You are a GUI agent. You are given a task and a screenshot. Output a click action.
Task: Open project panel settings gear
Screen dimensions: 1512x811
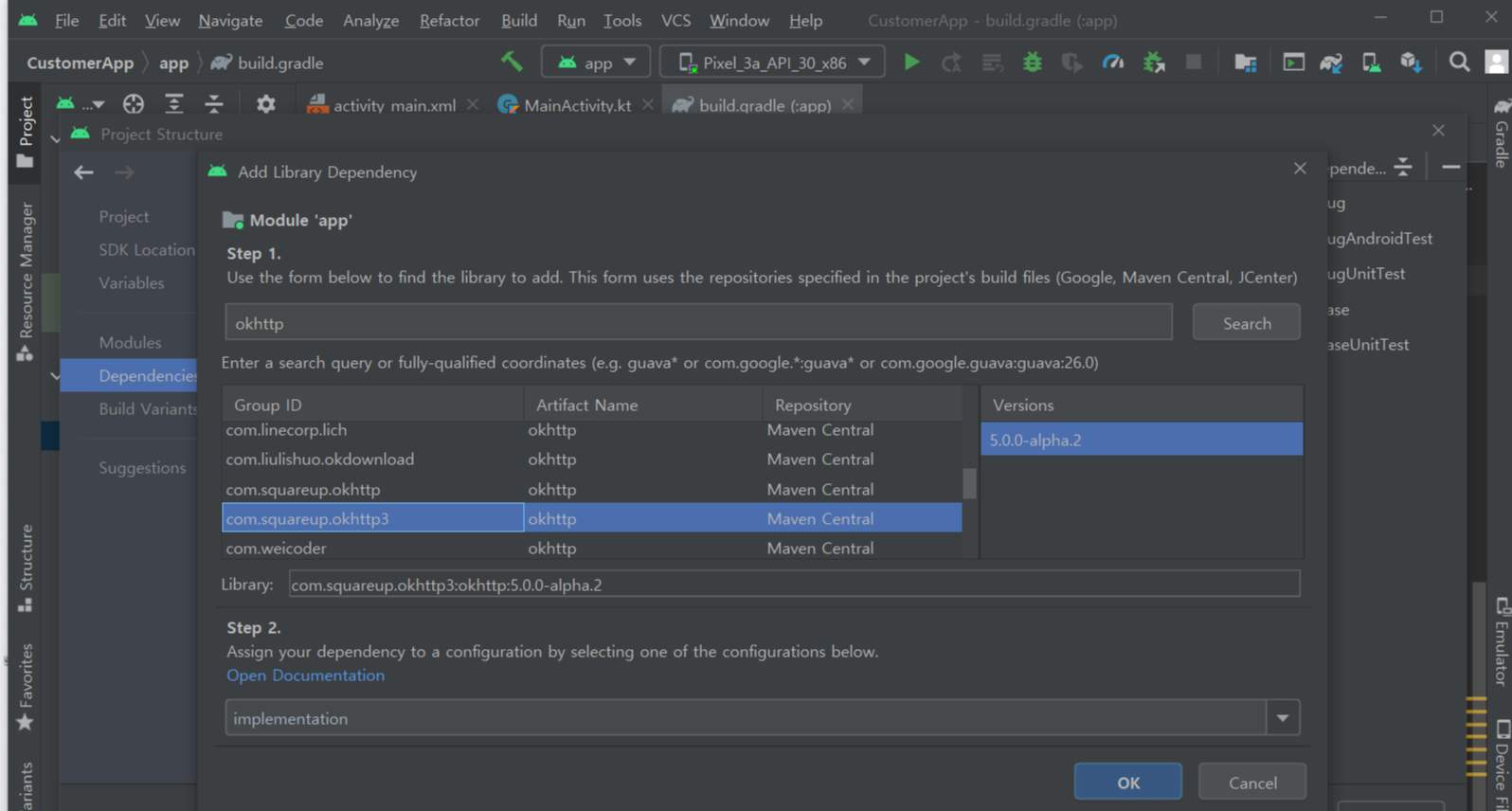tap(266, 104)
